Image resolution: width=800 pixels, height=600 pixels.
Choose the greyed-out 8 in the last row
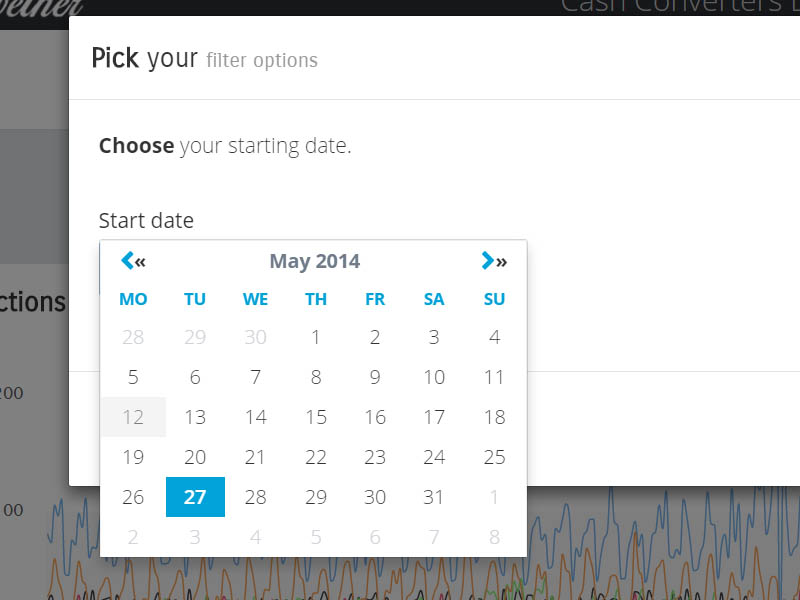(x=494, y=537)
